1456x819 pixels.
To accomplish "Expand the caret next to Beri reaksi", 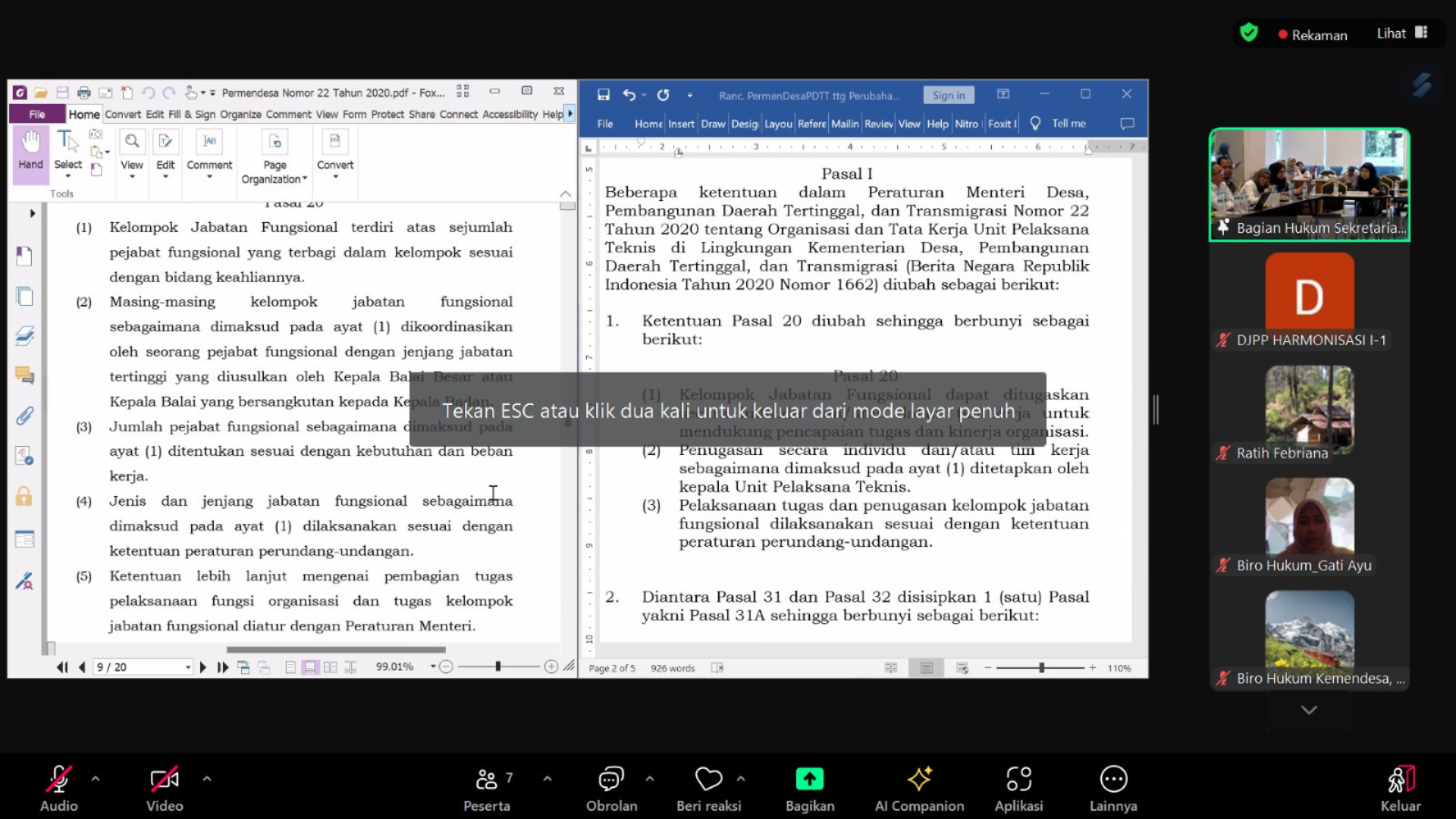I will tap(741, 779).
